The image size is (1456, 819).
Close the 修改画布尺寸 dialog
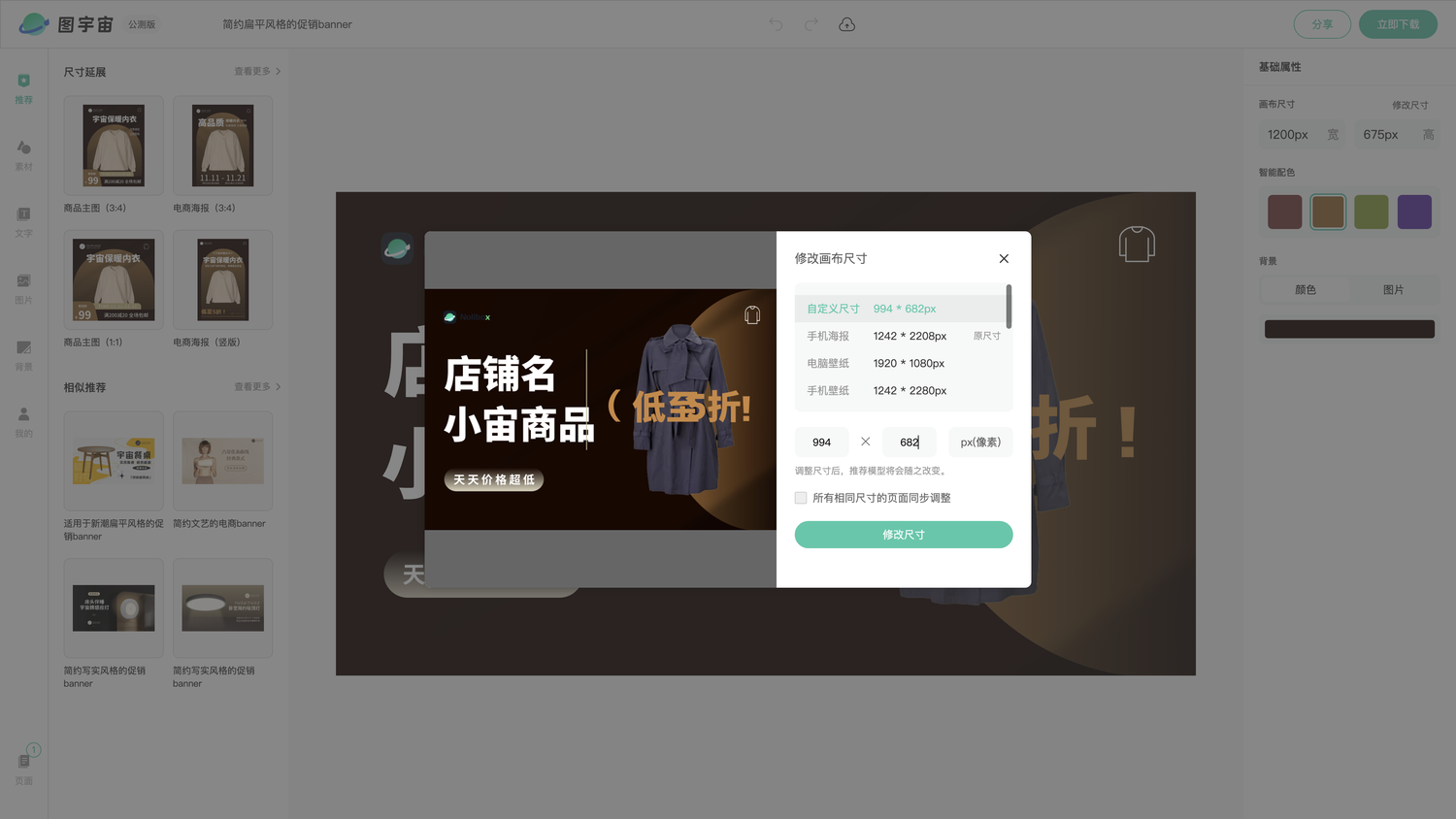[1004, 258]
